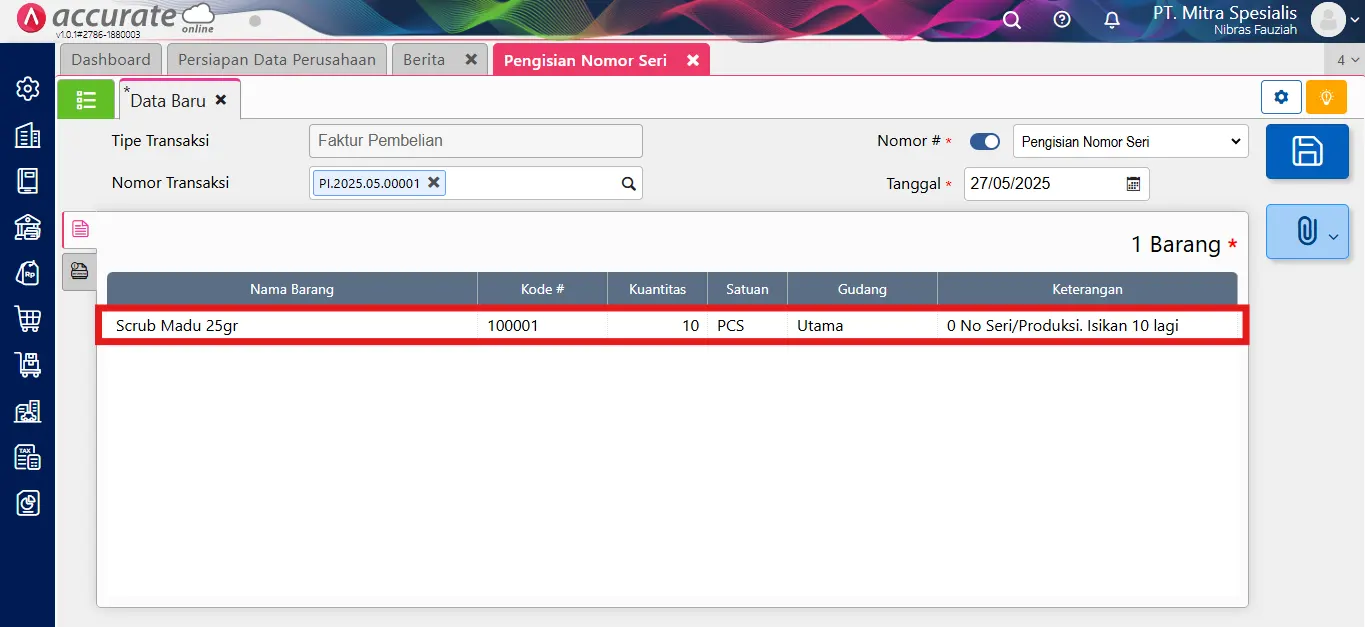Open the tab overflow dropdown showing 4
The height and width of the screenshot is (627, 1365).
(1347, 60)
